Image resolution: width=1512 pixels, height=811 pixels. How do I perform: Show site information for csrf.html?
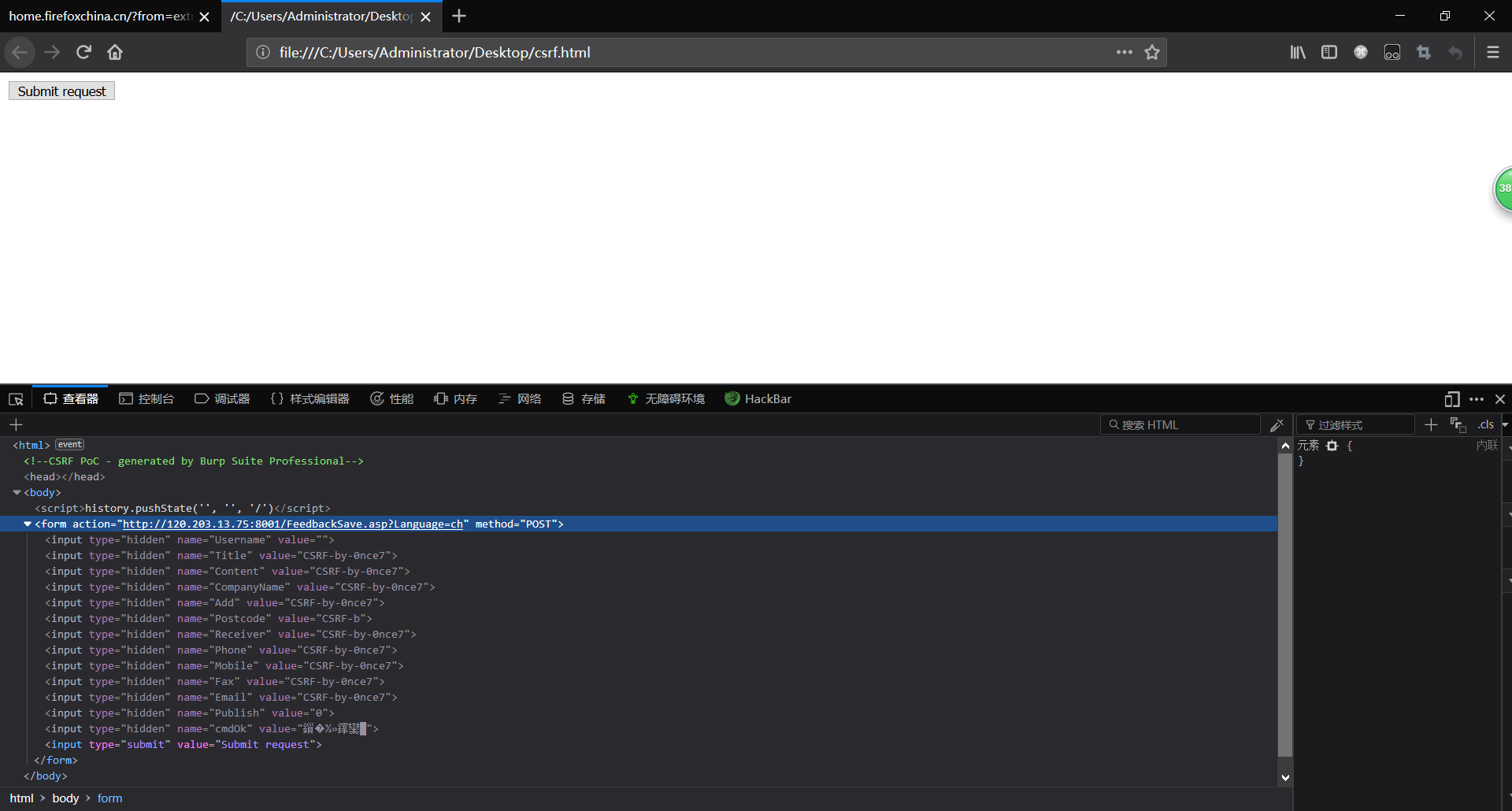263,52
